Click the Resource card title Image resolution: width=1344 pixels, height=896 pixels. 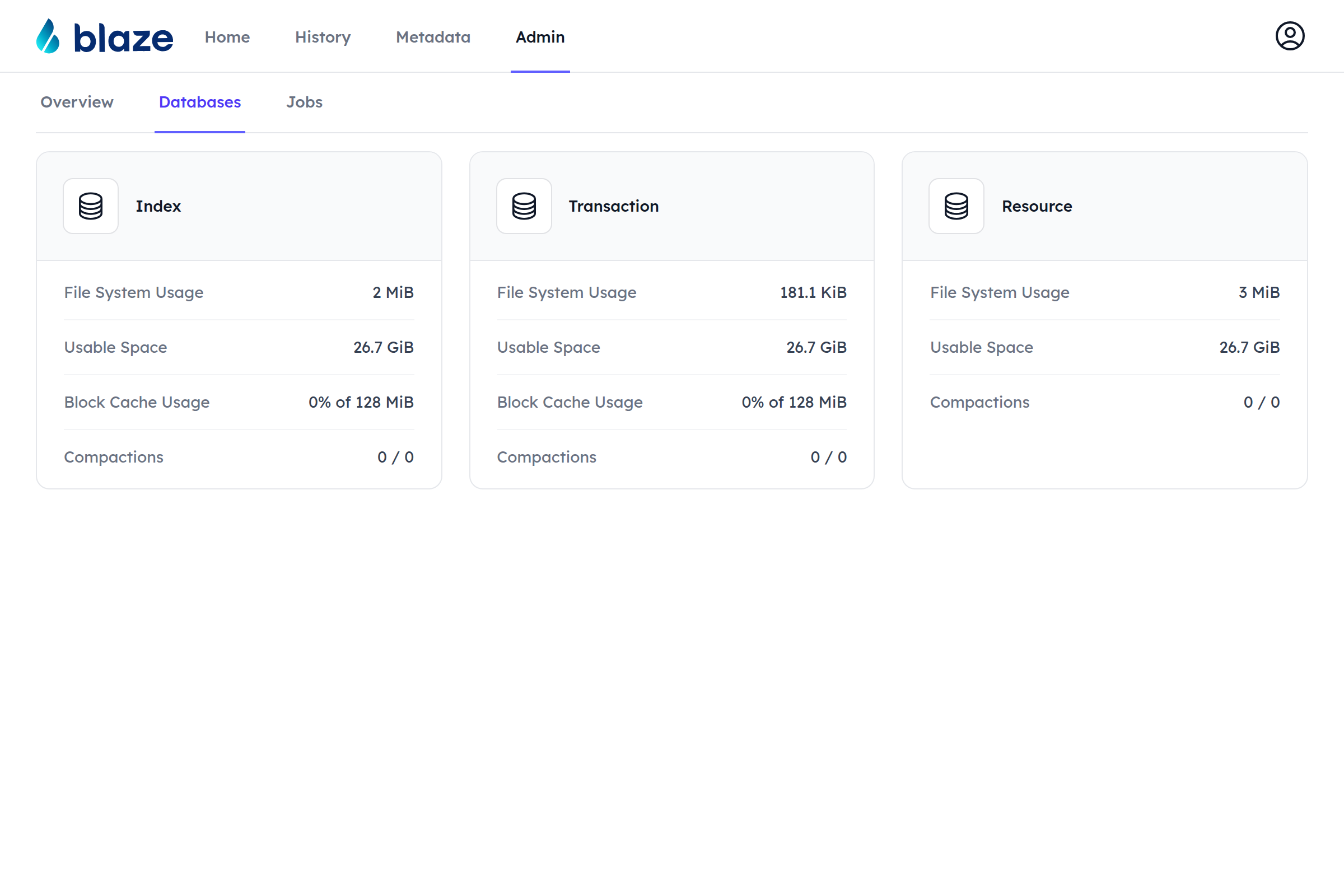pyautogui.click(x=1037, y=206)
